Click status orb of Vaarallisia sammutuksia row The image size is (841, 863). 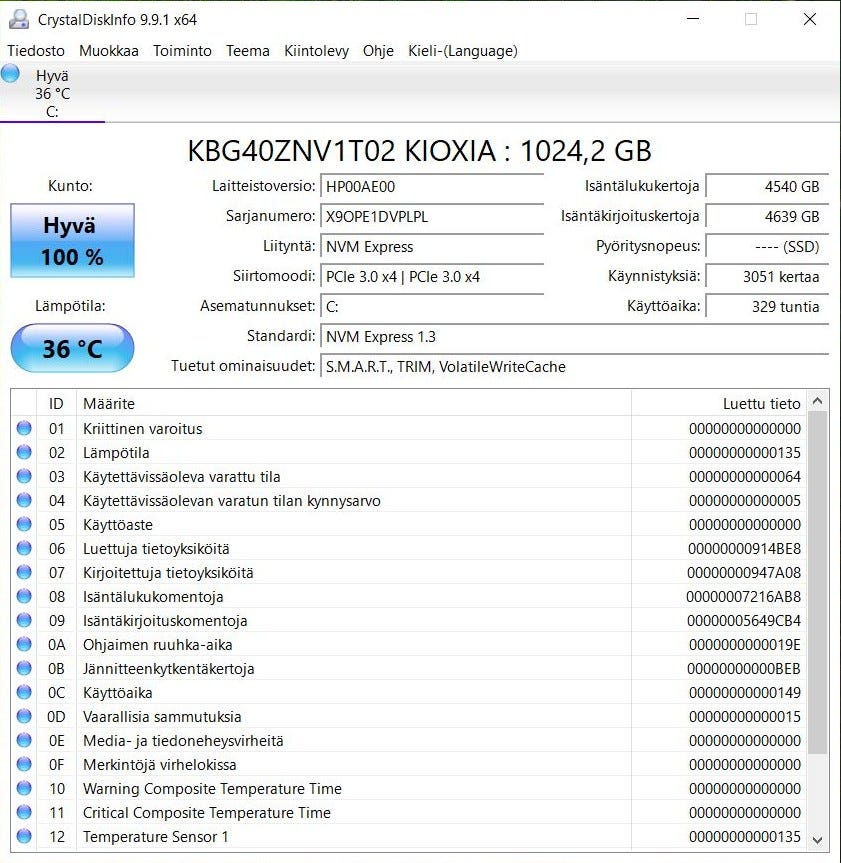24,716
